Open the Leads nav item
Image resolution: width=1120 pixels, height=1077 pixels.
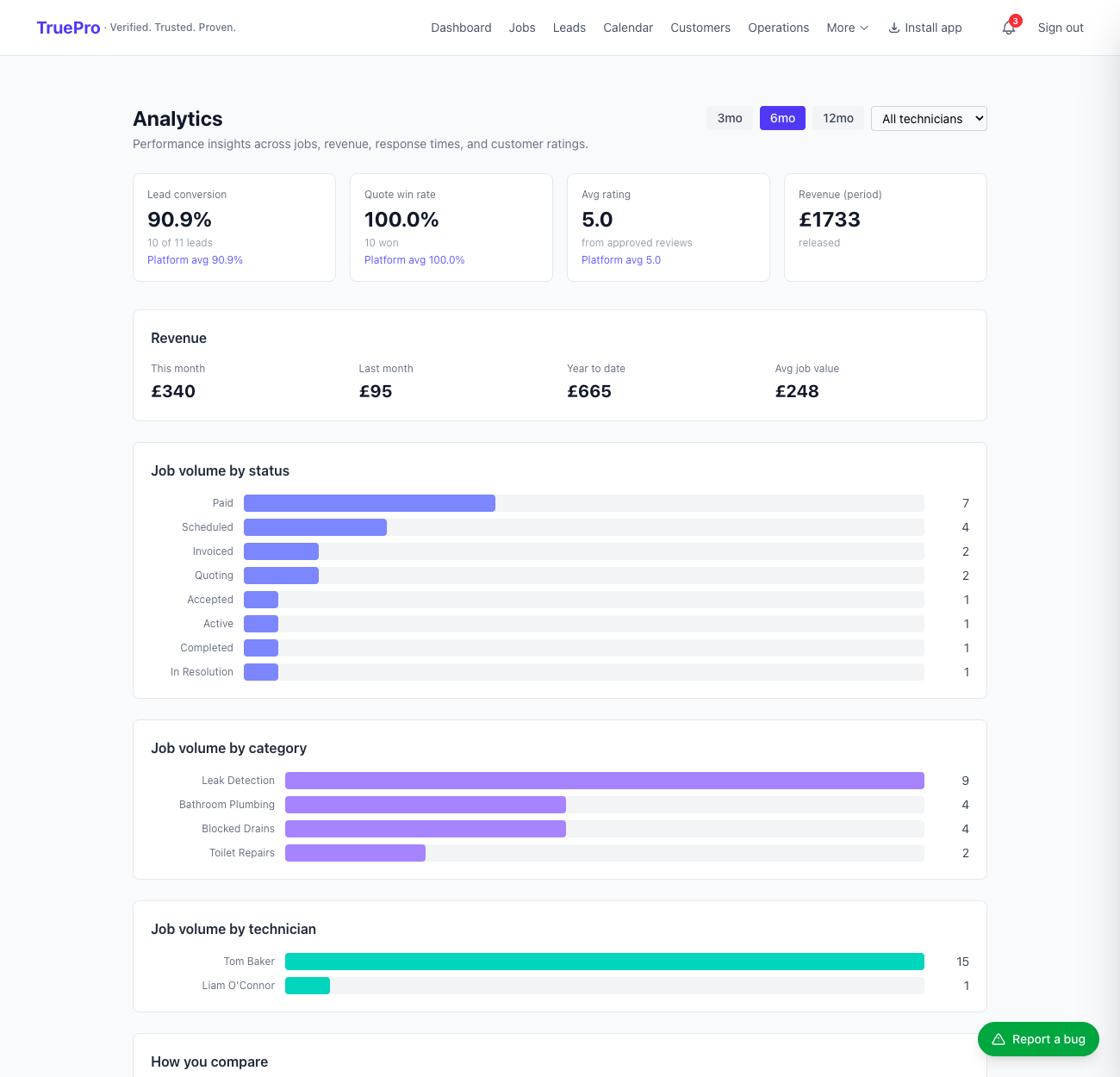pyautogui.click(x=569, y=28)
